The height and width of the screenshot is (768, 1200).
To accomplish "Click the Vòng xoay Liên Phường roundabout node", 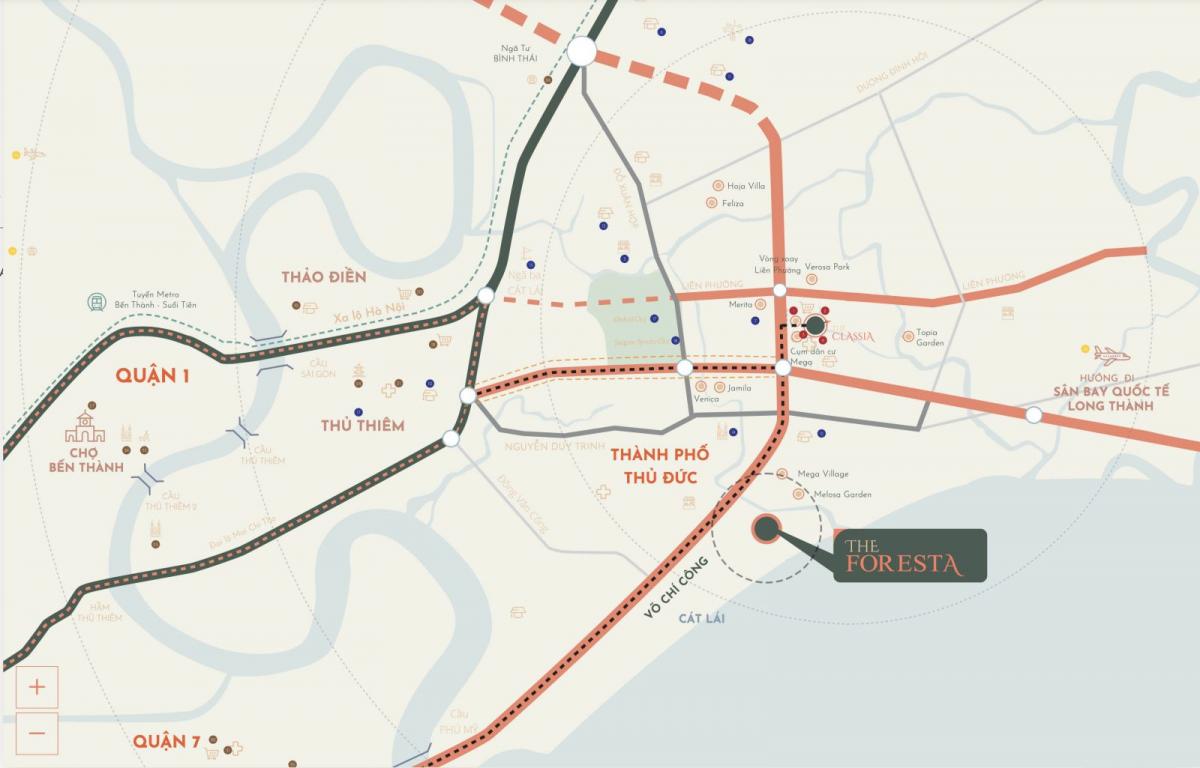I will click(x=780, y=291).
